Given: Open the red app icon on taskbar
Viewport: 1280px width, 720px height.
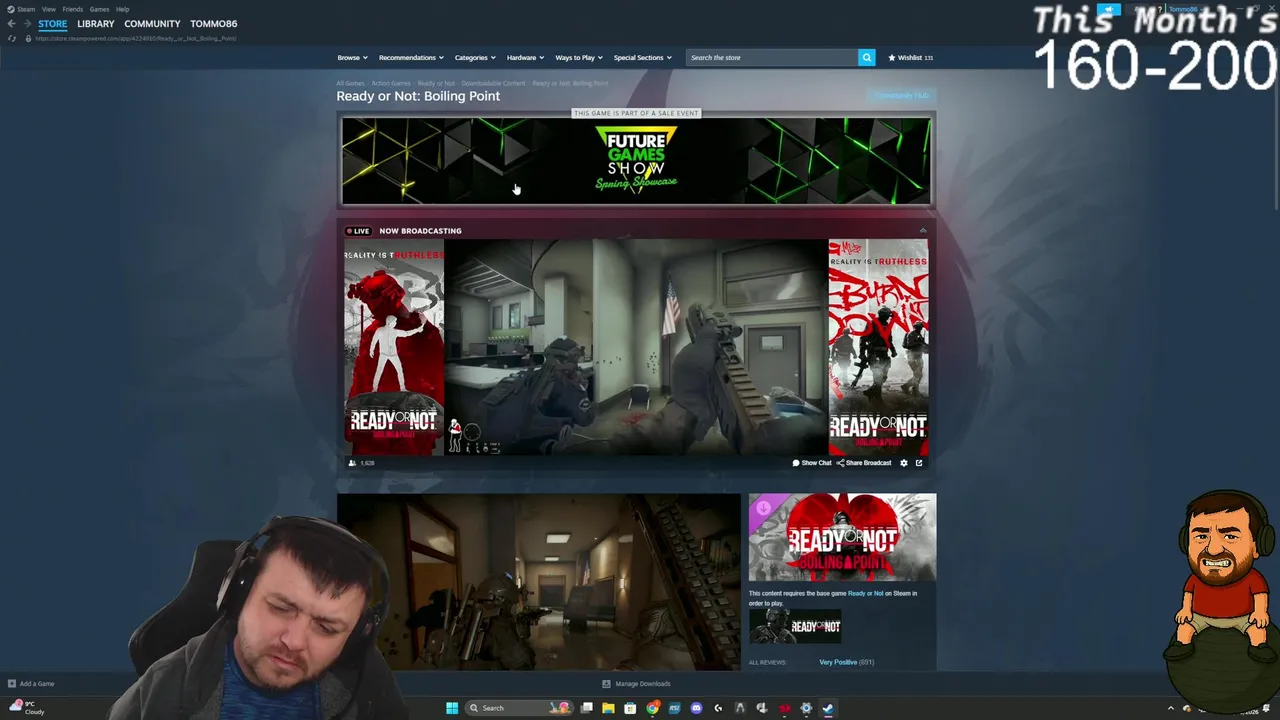Looking at the screenshot, I should 784,708.
